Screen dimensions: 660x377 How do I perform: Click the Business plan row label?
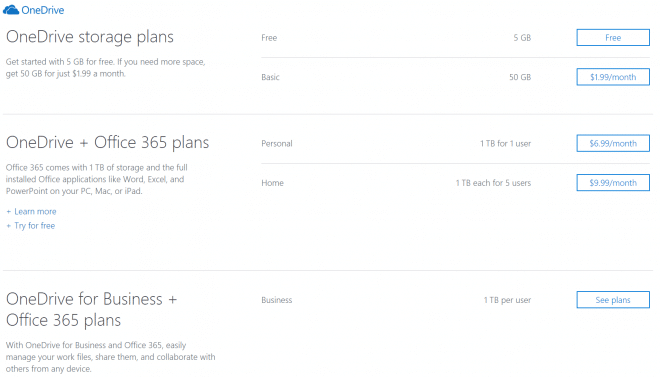pos(277,300)
